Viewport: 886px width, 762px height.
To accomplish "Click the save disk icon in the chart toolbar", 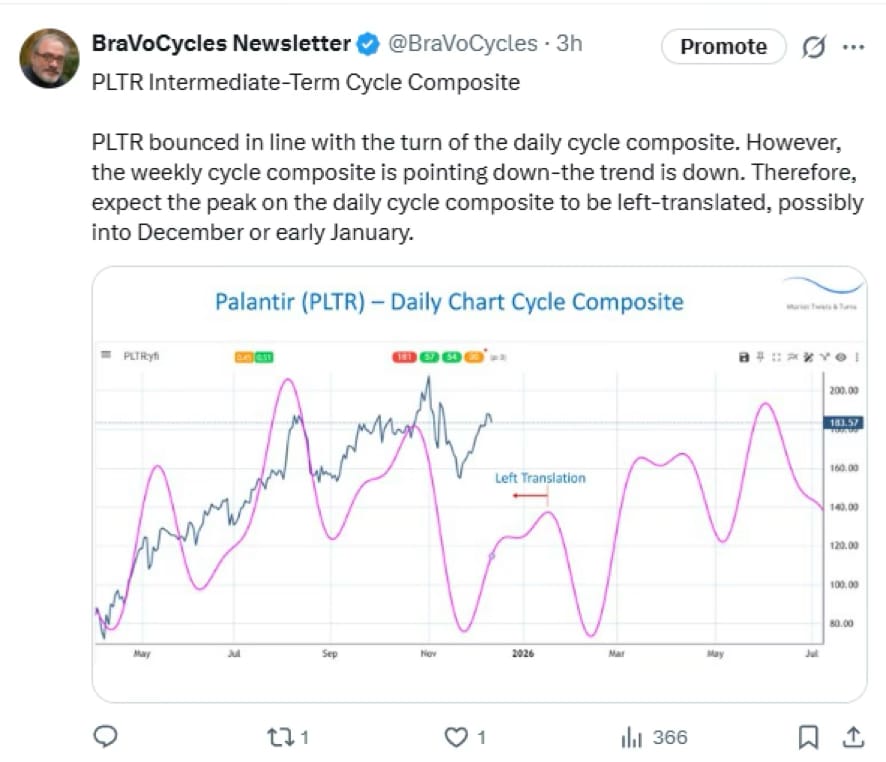I will (743, 356).
